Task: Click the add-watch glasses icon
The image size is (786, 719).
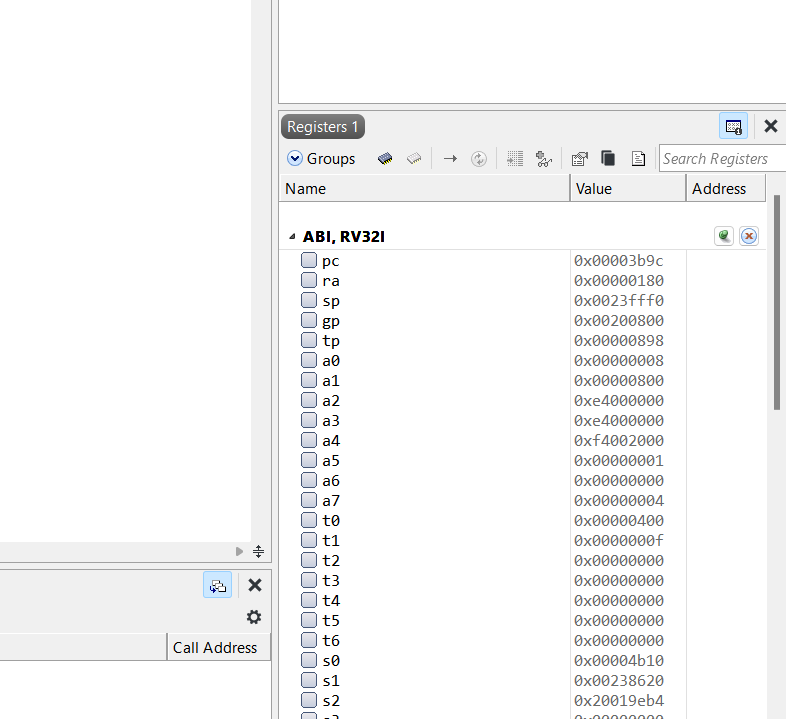Action: click(544, 159)
